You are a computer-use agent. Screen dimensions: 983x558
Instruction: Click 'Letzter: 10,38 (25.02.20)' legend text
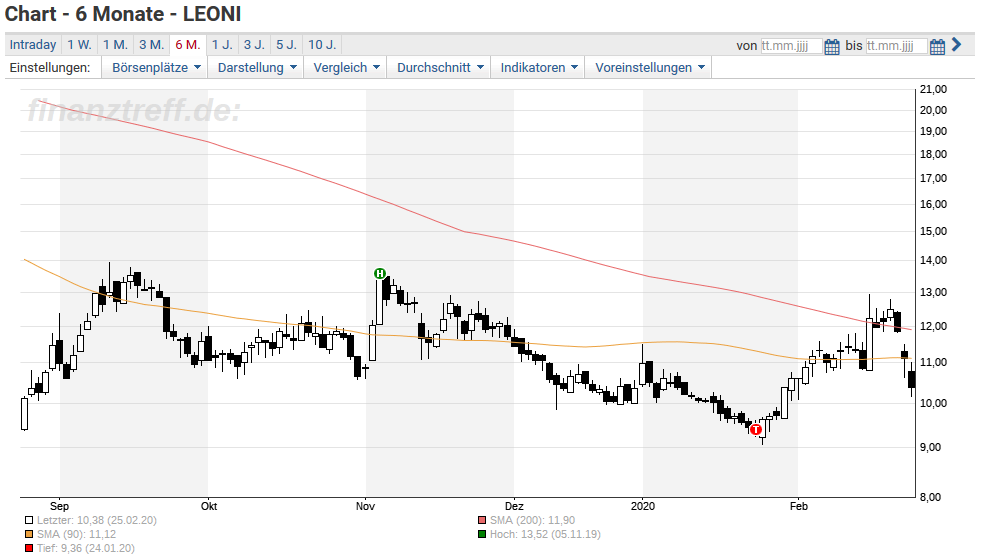click(x=97, y=520)
